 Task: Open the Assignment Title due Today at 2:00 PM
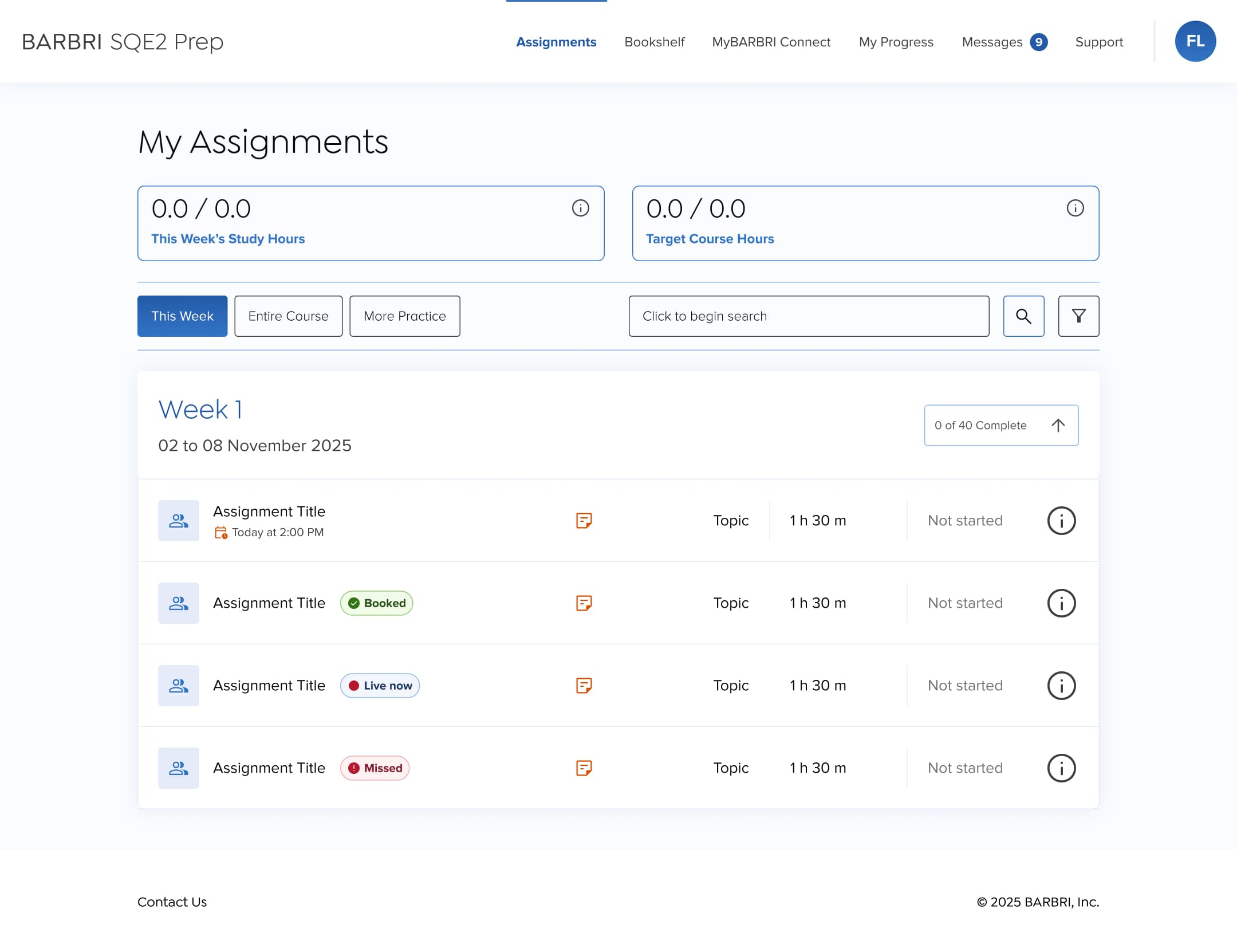pyautogui.click(x=269, y=512)
